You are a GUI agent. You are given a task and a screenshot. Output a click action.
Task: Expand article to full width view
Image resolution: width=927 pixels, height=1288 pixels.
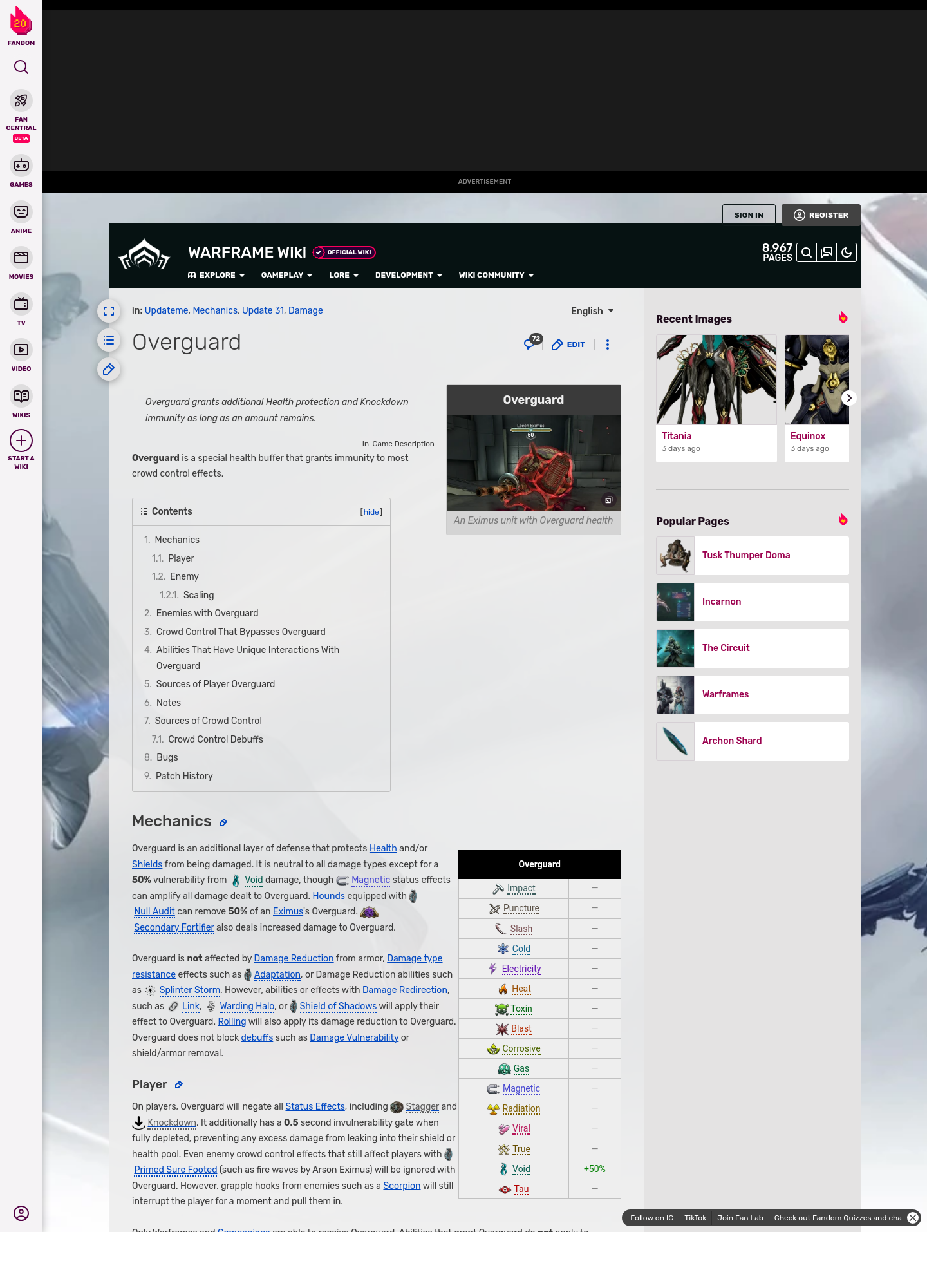pyautogui.click(x=109, y=311)
